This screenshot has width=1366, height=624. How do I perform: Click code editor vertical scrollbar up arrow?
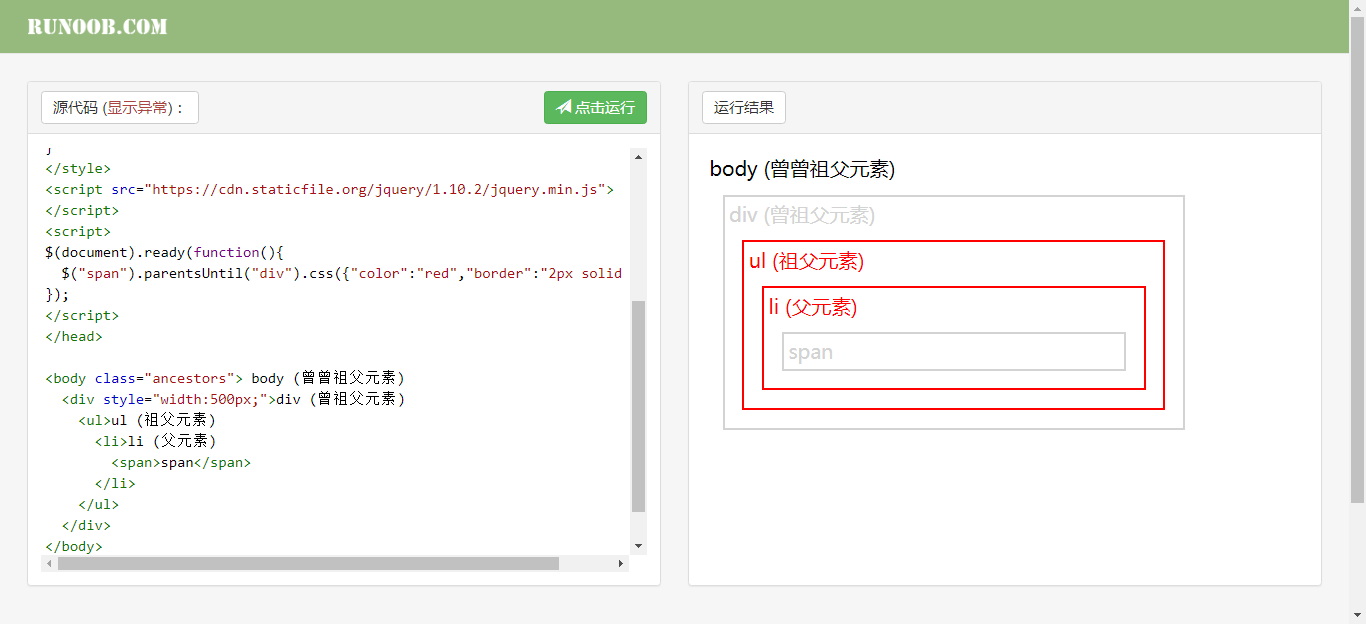639,156
